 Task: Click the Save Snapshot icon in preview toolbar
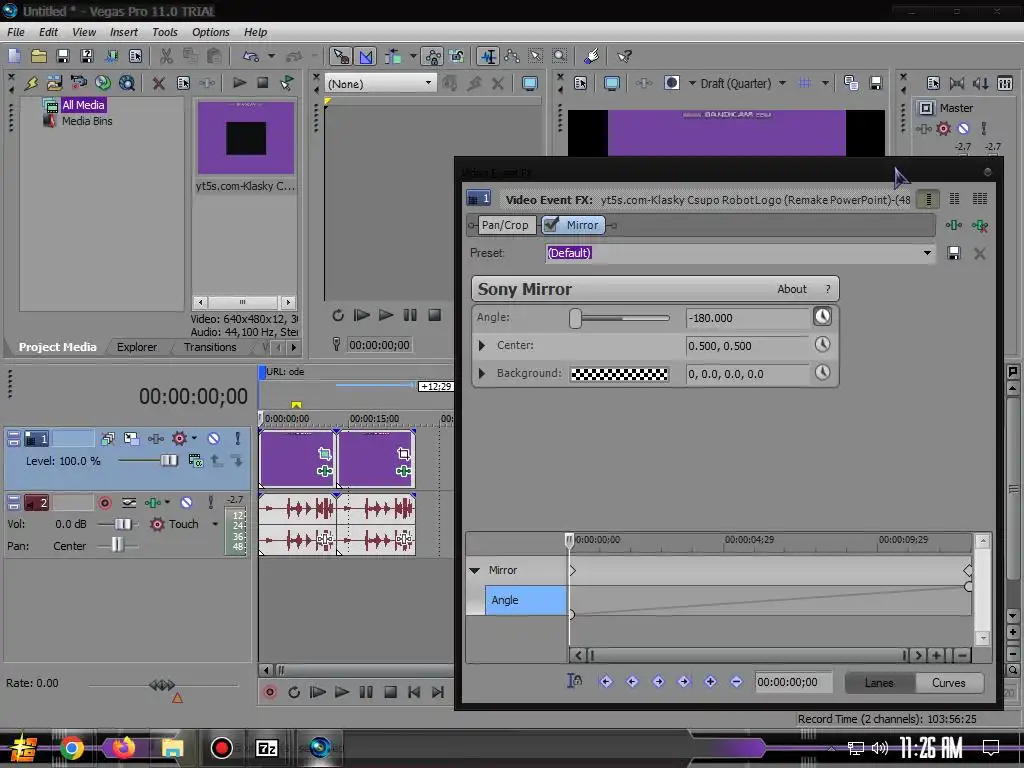pos(876,83)
